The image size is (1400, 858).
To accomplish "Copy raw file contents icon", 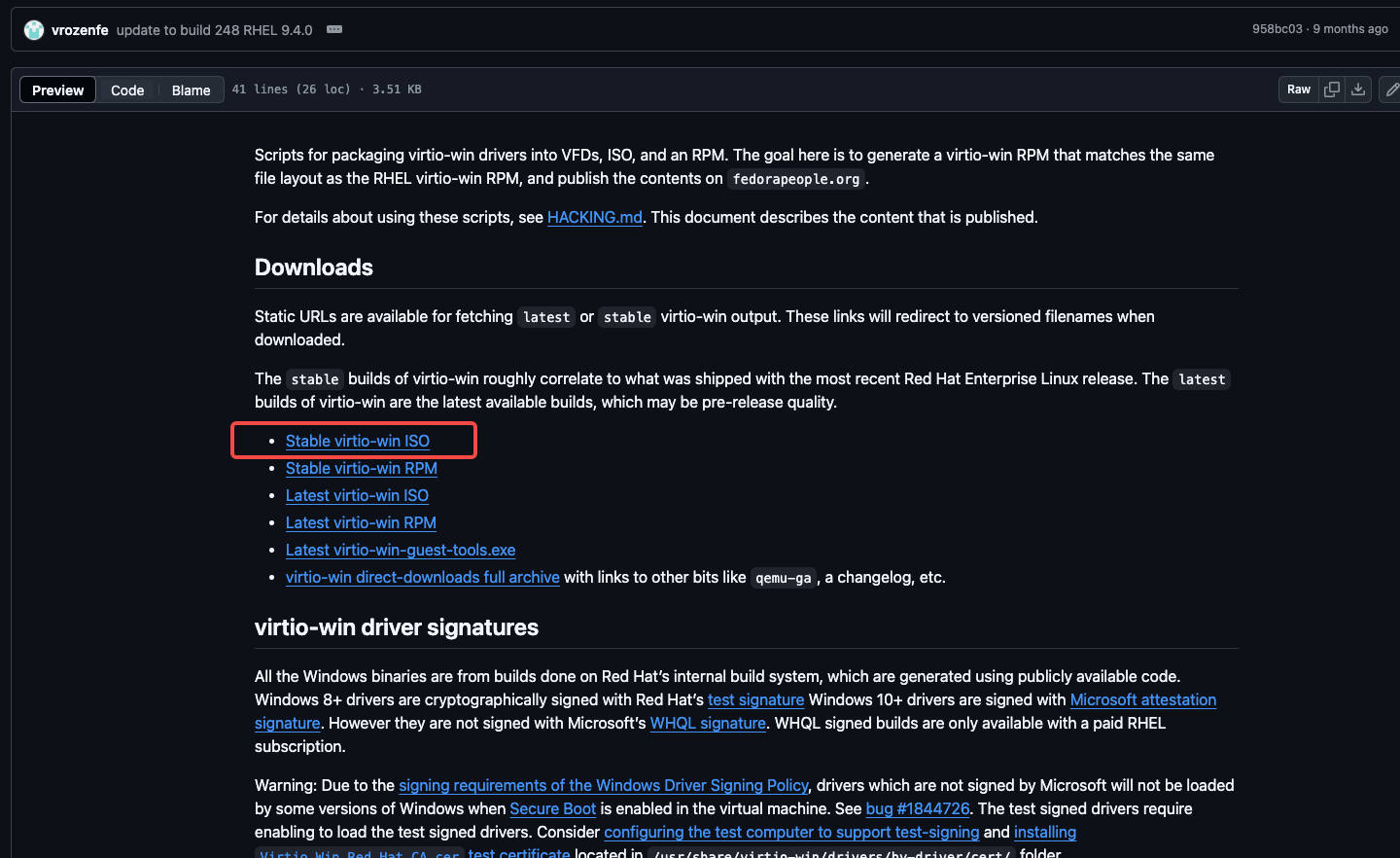I will pyautogui.click(x=1332, y=89).
